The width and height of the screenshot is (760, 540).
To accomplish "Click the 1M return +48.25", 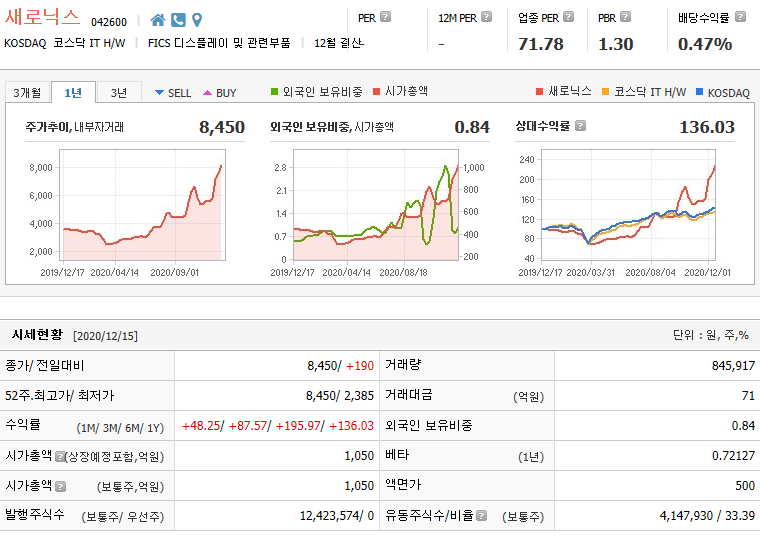I will pyautogui.click(x=201, y=426).
